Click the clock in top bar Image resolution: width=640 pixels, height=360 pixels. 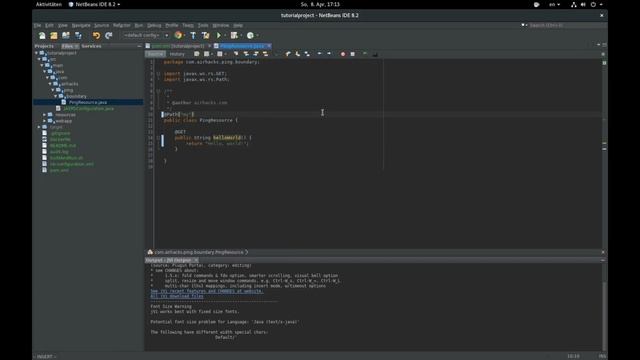tap(320, 4)
